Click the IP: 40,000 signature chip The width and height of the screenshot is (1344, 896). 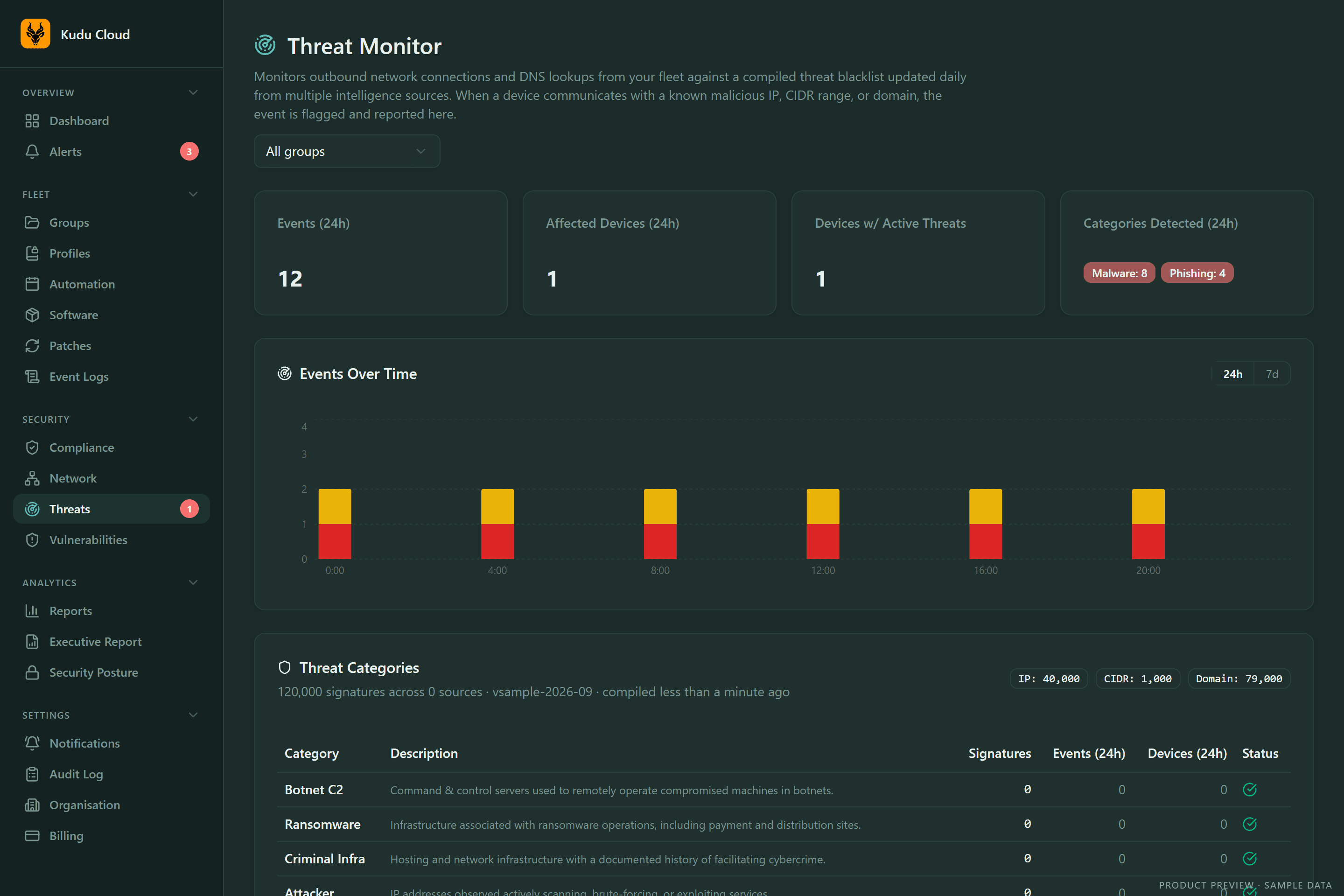[x=1049, y=679]
